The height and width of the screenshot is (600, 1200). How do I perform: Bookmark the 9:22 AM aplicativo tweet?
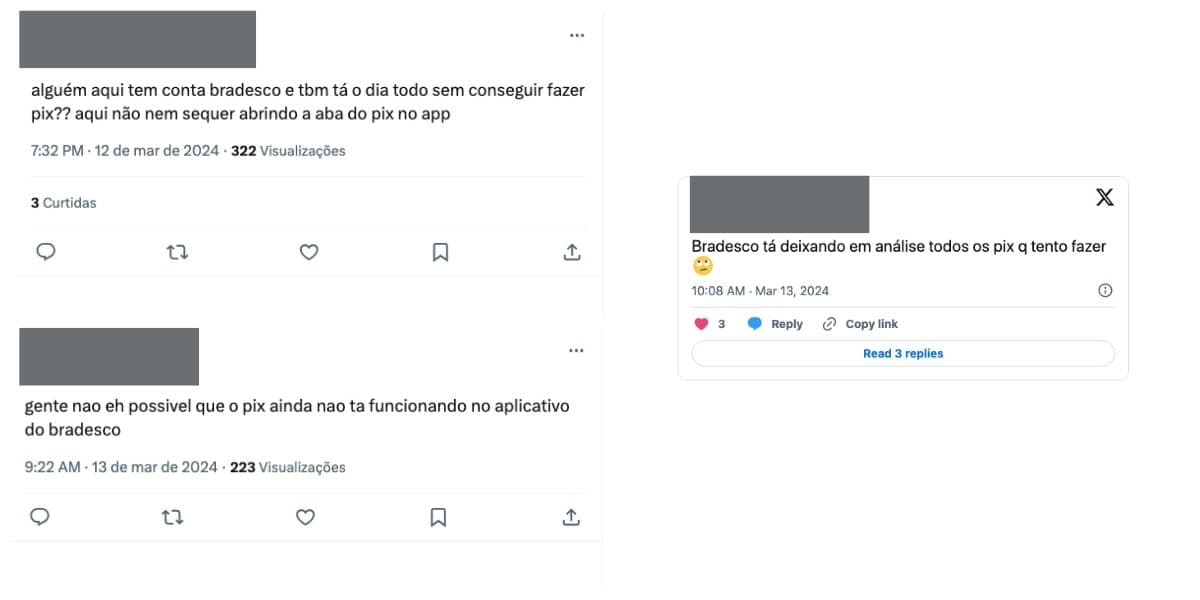438,517
